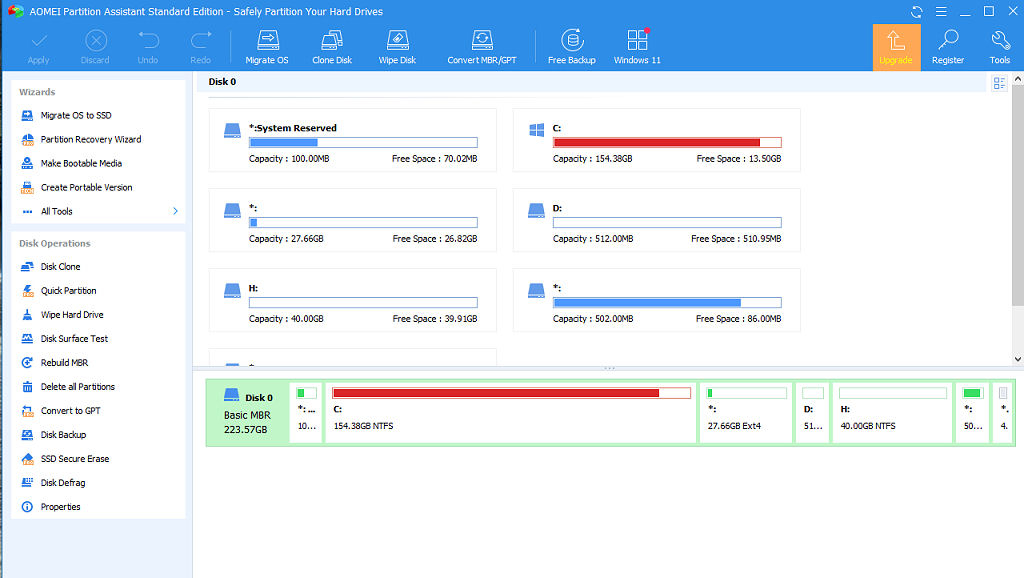Viewport: 1024px width, 578px height.
Task: Click the scroll down arrow of partition list
Action: (x=1017, y=359)
